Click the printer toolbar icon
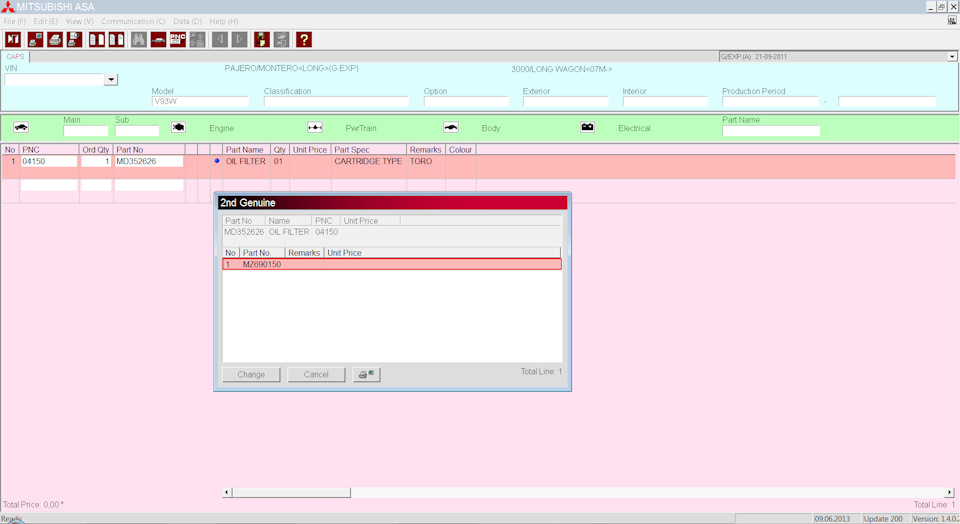The height and width of the screenshot is (524, 960). pyautogui.click(x=55, y=40)
